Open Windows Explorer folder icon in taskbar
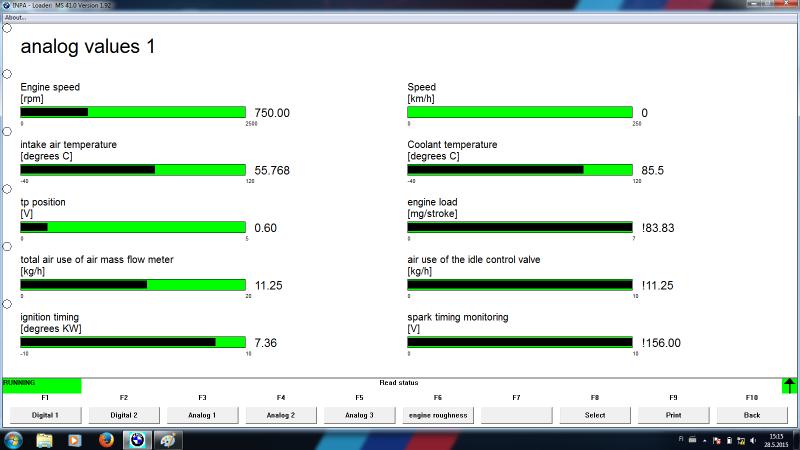800x450 pixels. point(45,439)
